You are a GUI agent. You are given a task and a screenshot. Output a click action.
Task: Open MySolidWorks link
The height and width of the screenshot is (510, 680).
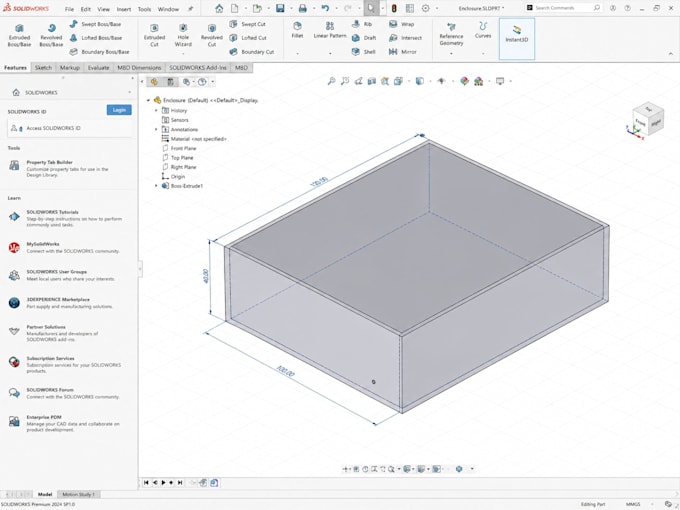tap(43, 244)
